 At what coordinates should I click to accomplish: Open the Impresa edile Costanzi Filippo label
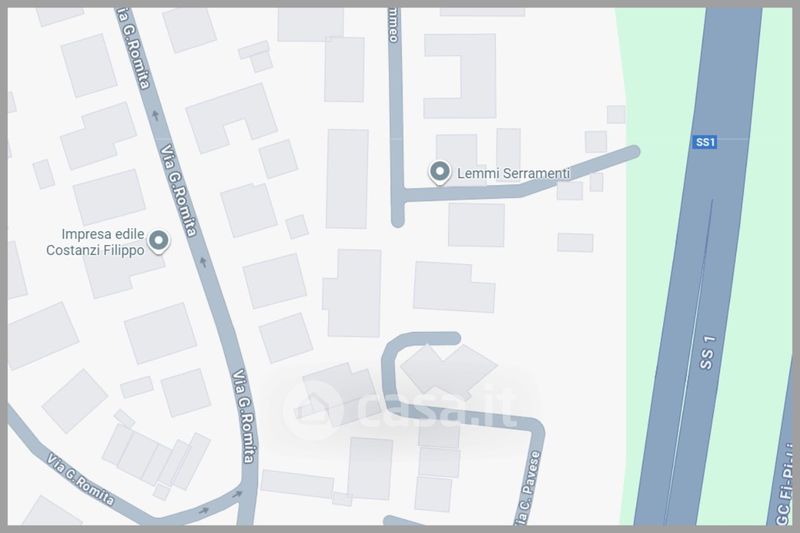point(95,242)
